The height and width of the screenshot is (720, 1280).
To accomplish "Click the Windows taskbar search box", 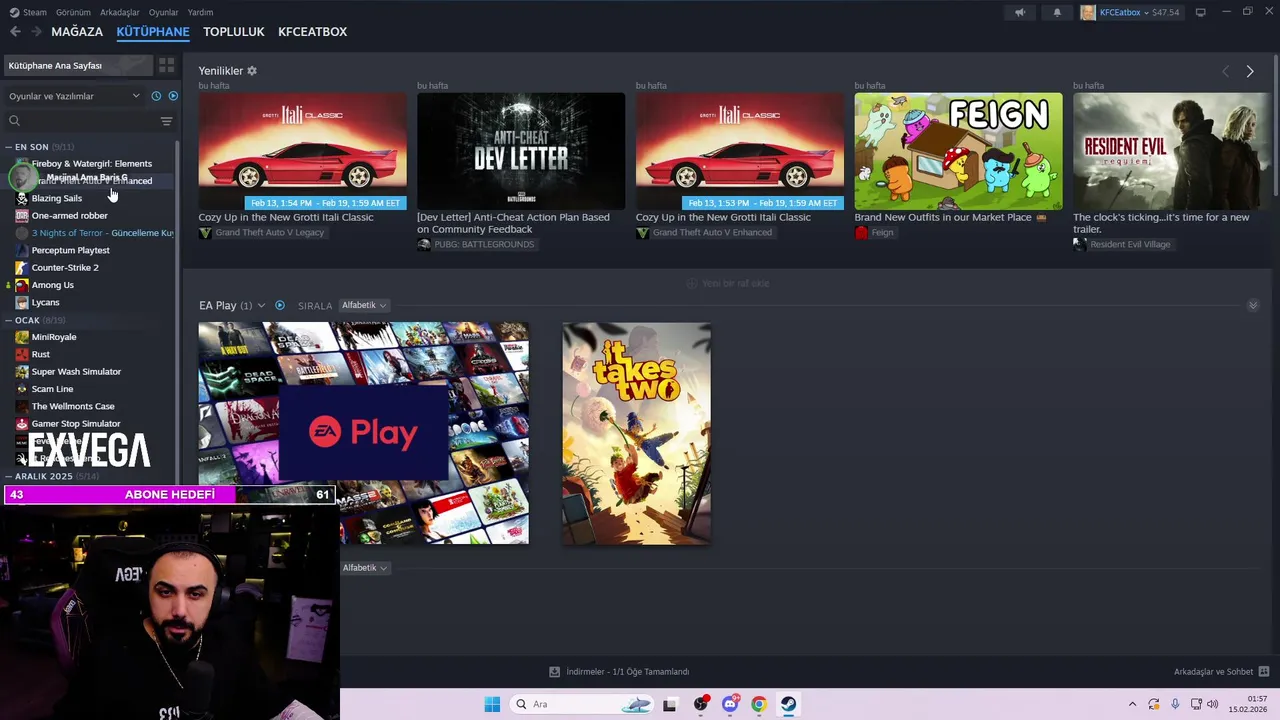I will click(x=584, y=704).
